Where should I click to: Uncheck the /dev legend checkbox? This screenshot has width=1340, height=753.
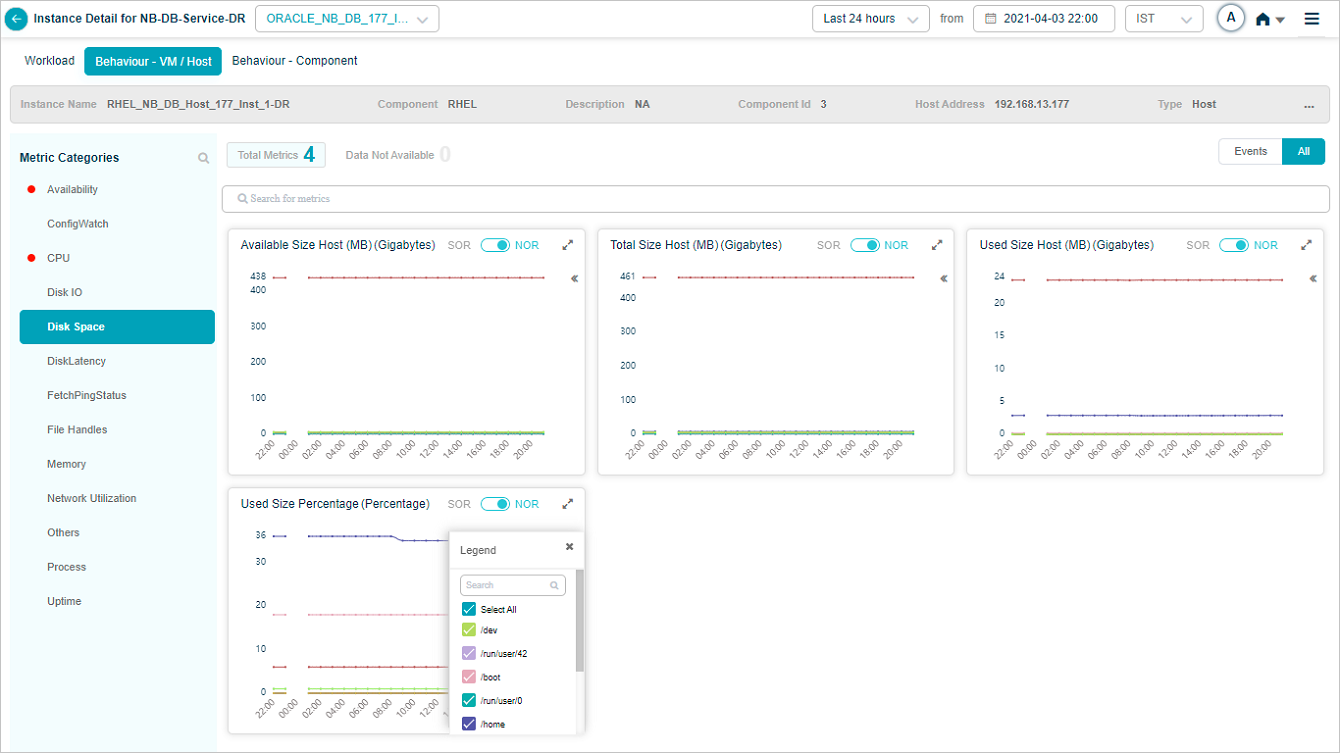[x=468, y=630]
